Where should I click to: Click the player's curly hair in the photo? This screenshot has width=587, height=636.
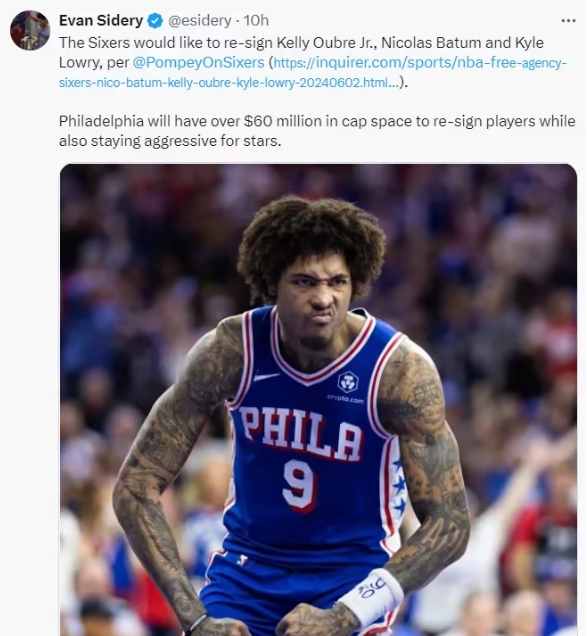point(310,238)
